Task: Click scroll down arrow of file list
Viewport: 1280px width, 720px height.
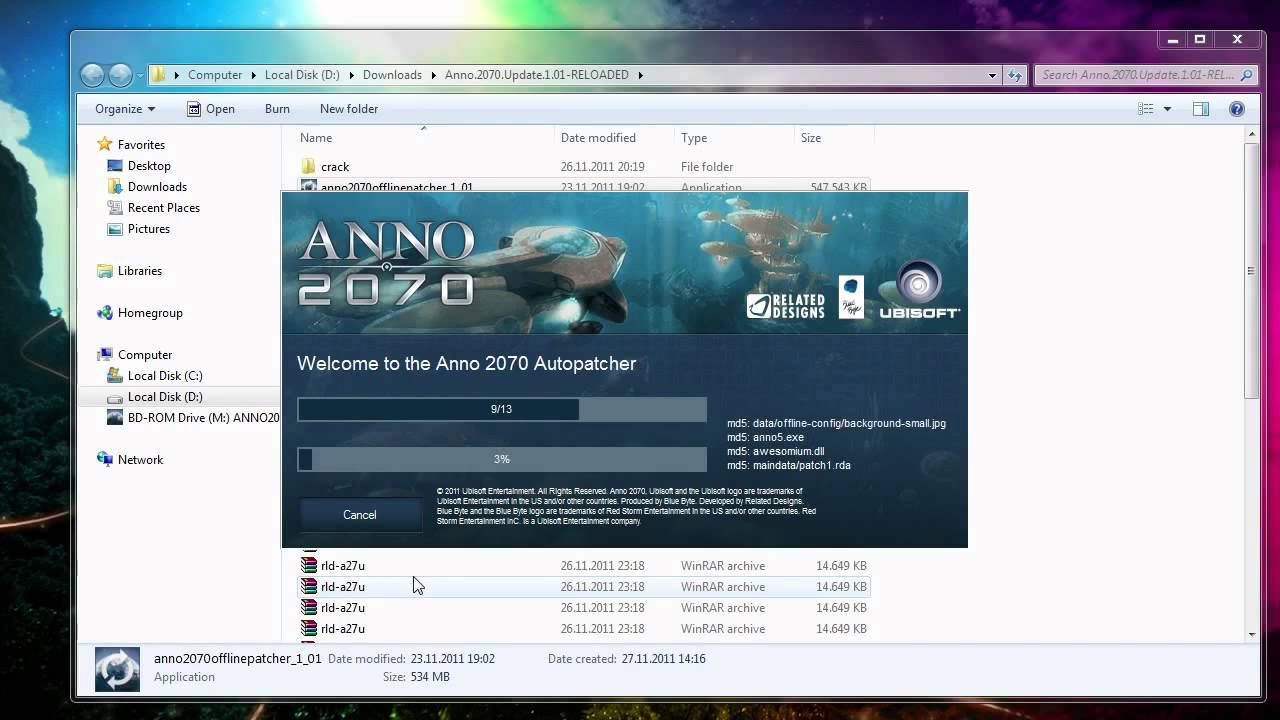Action: 1252,634
